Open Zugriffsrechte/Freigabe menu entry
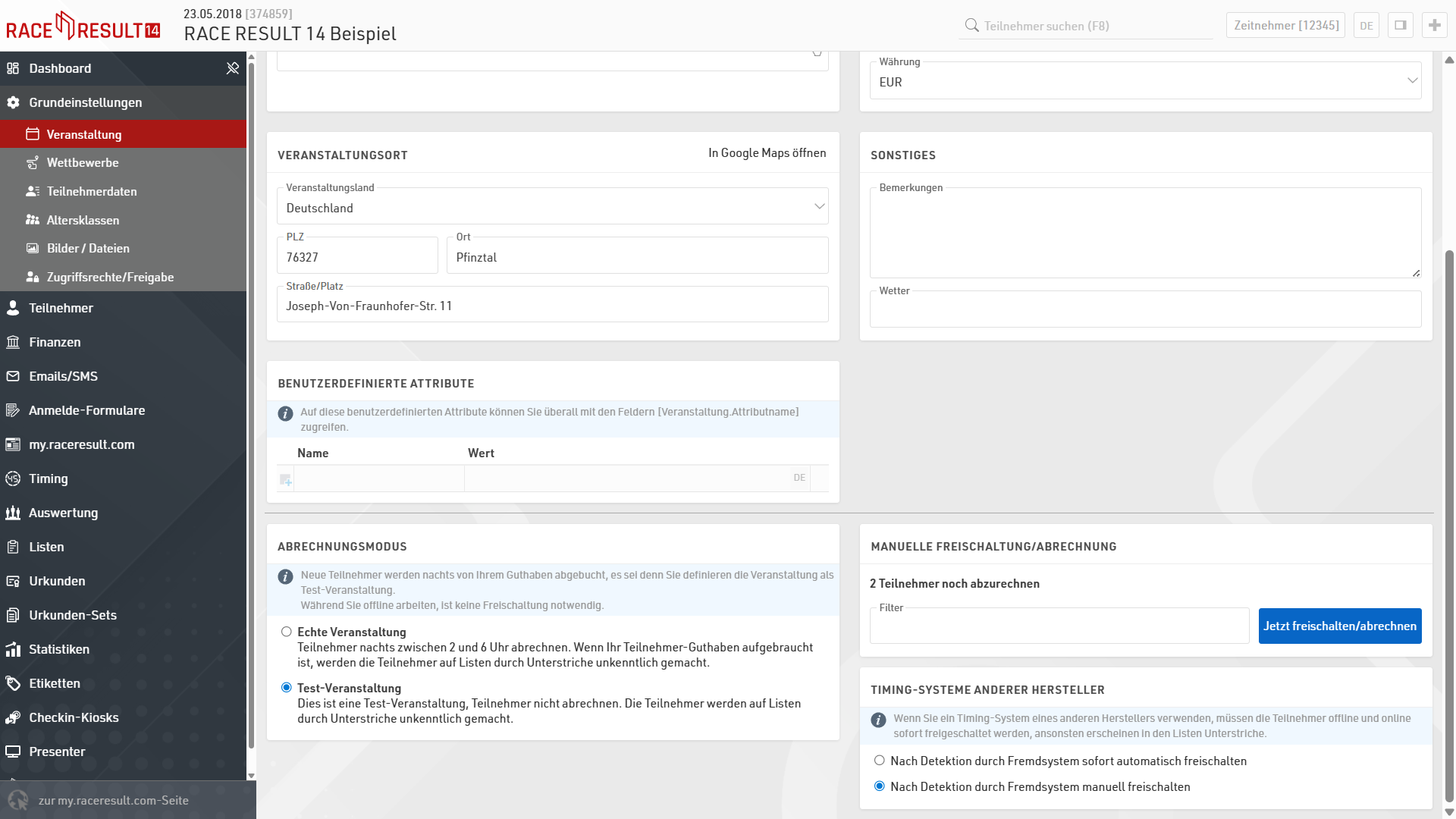1456x819 pixels. [110, 278]
